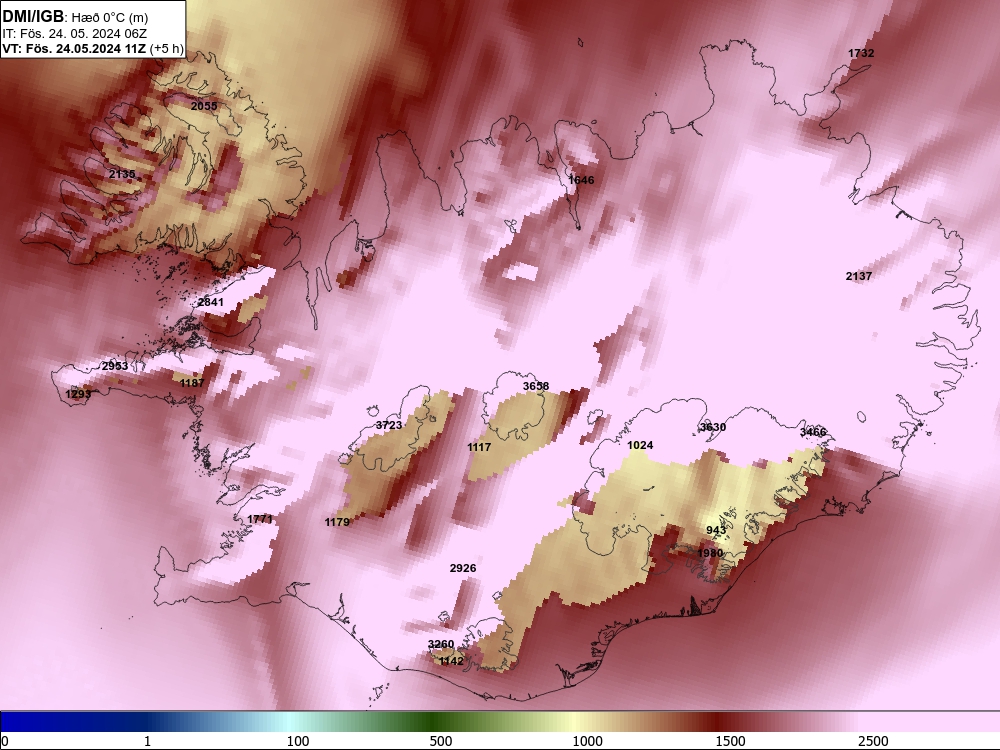The width and height of the screenshot is (1000, 750).
Task: Click the 2055 value label on the map
Action: click(x=204, y=106)
